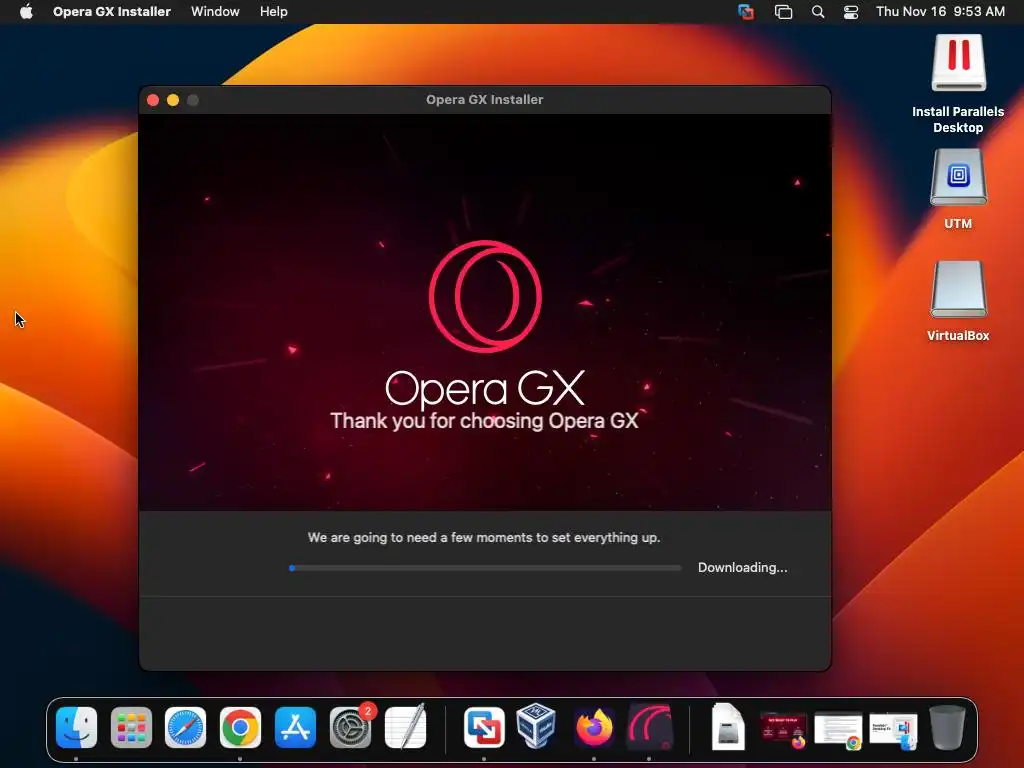Image resolution: width=1024 pixels, height=768 pixels.
Task: Open the Help menu
Action: (x=273, y=12)
